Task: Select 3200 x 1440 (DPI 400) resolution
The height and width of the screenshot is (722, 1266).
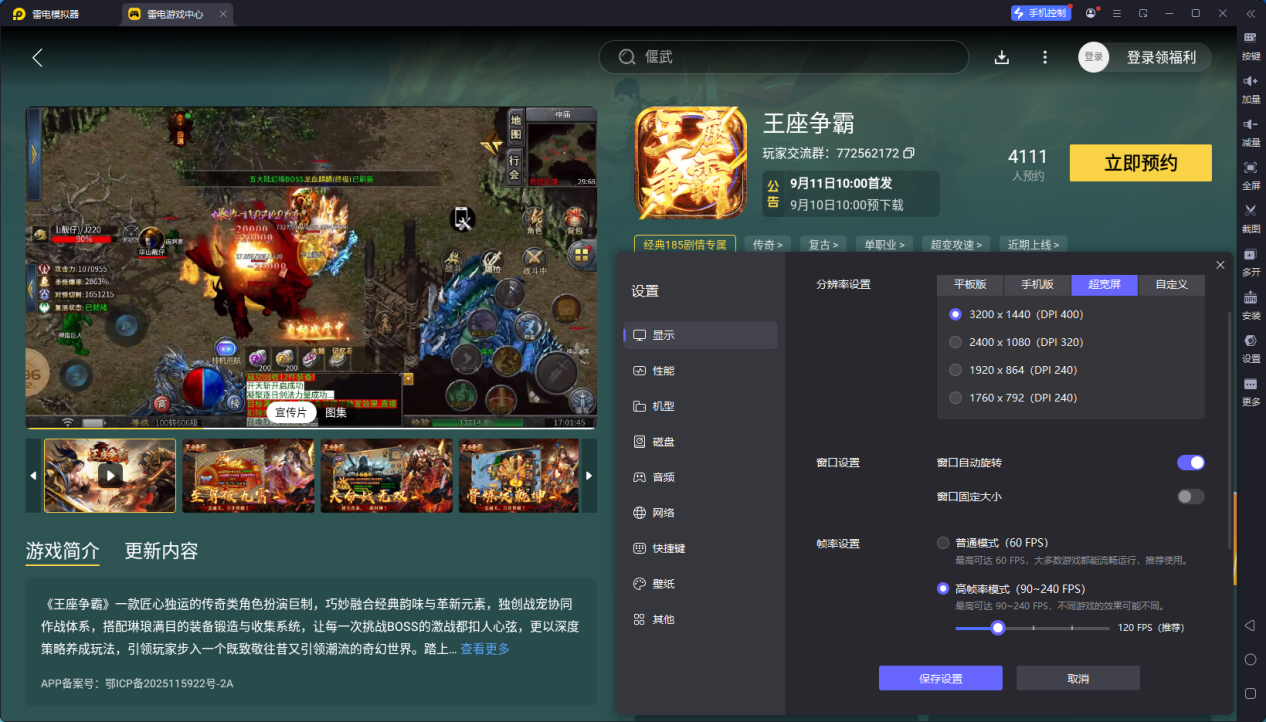Action: (1016, 314)
